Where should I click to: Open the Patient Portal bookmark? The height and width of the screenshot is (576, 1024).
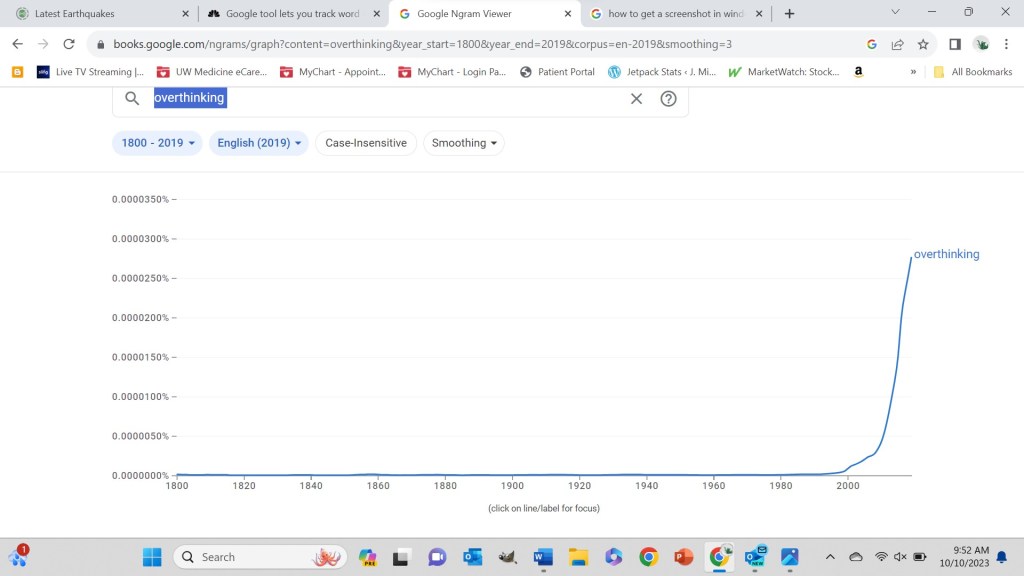click(557, 72)
